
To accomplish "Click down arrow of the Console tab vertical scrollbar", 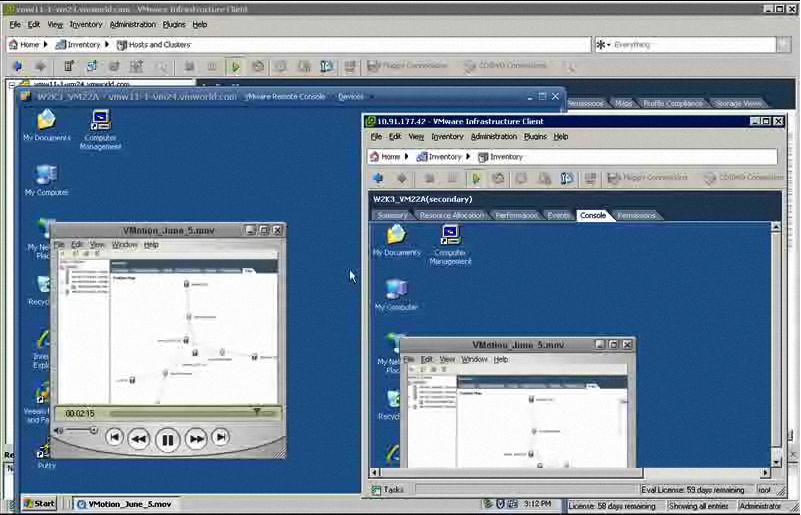I will click(x=776, y=463).
